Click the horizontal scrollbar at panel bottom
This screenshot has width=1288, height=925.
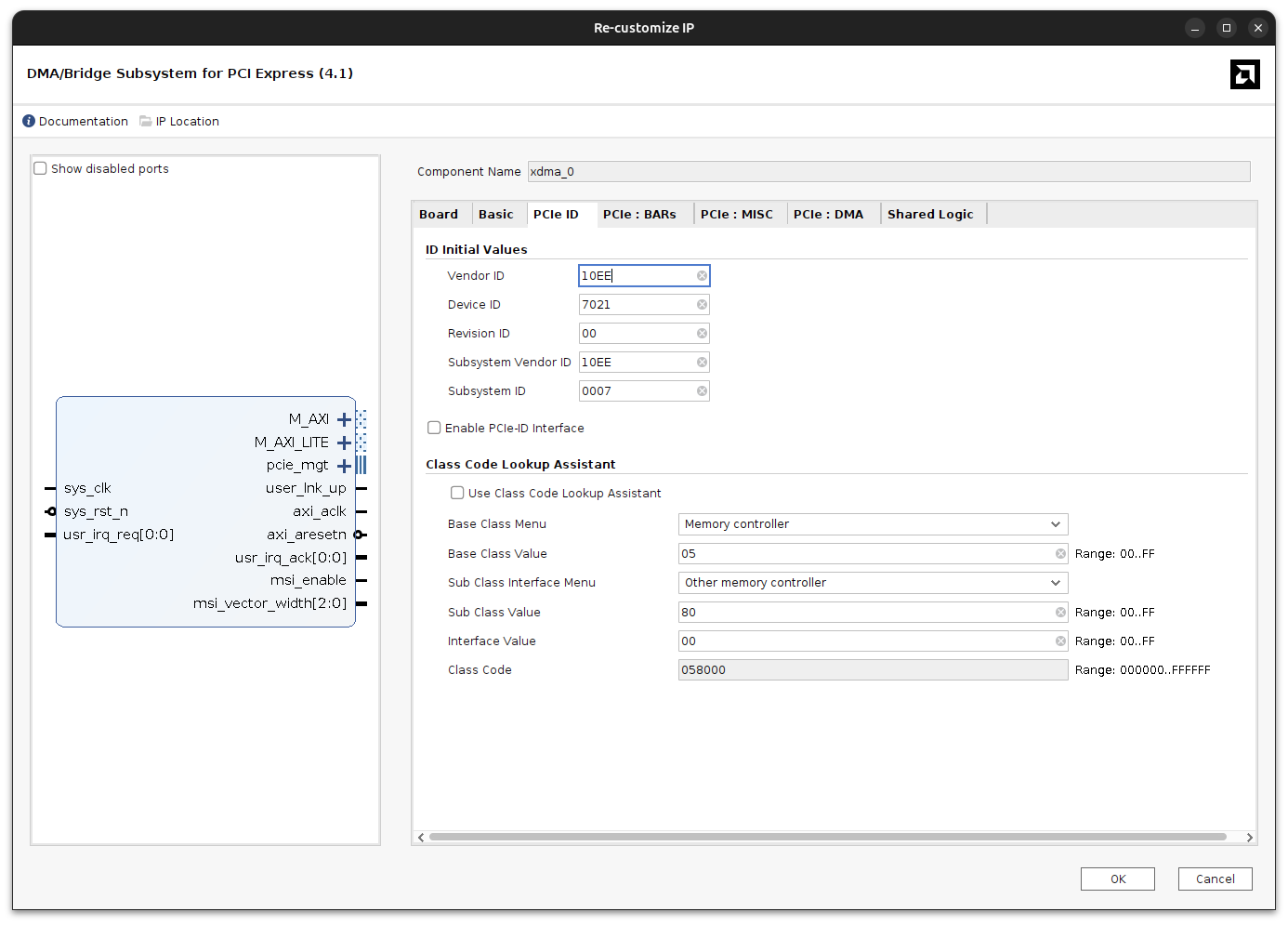point(827,838)
